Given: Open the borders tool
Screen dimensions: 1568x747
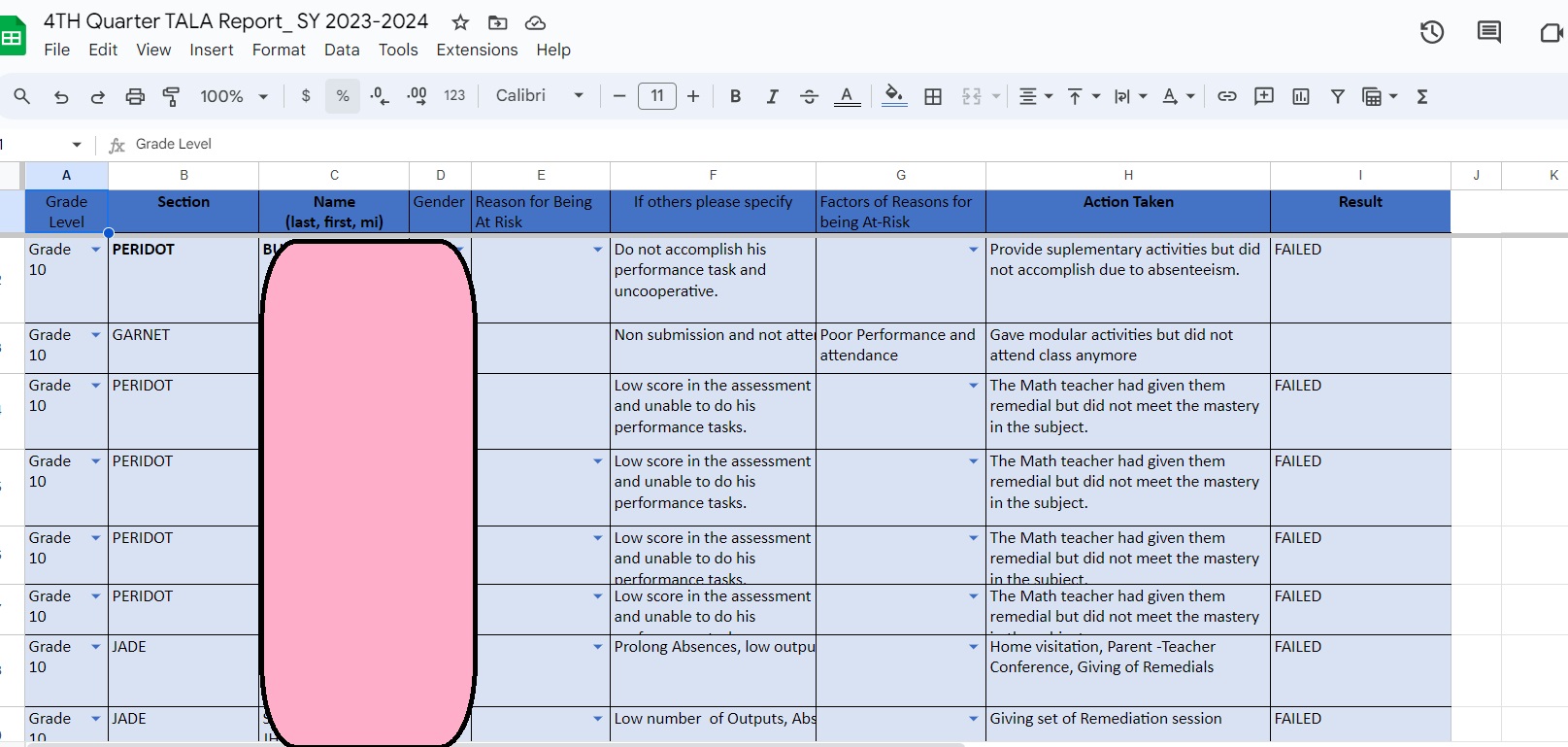Looking at the screenshot, I should pos(933,96).
